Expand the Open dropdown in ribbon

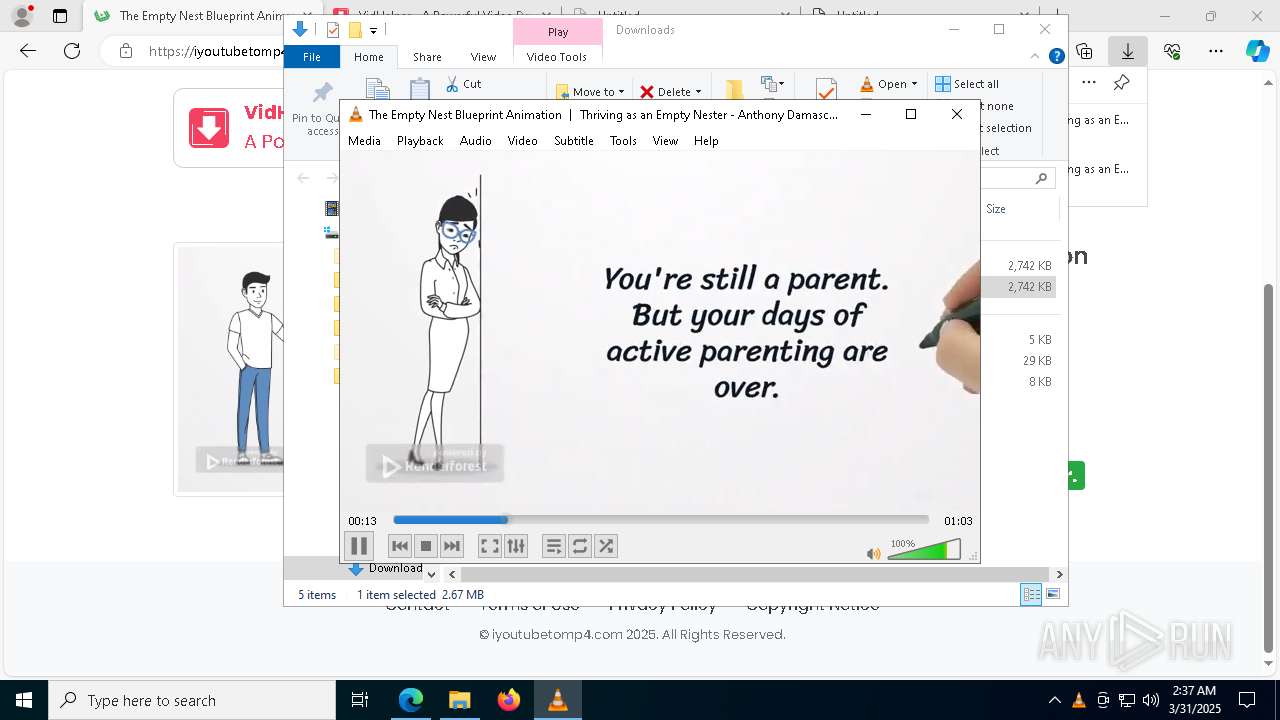914,84
